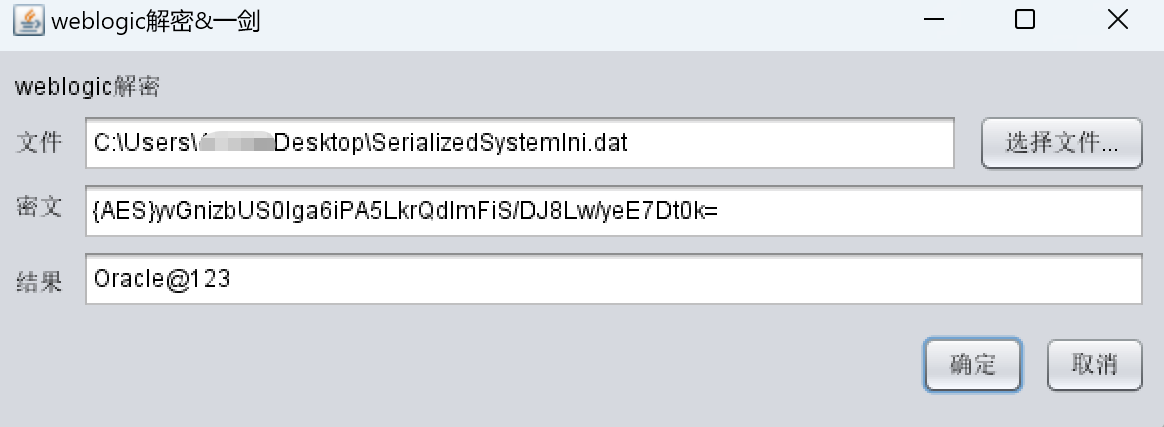Click the Oracle@123 decrypted text
The image size is (1164, 427).
pos(162,279)
